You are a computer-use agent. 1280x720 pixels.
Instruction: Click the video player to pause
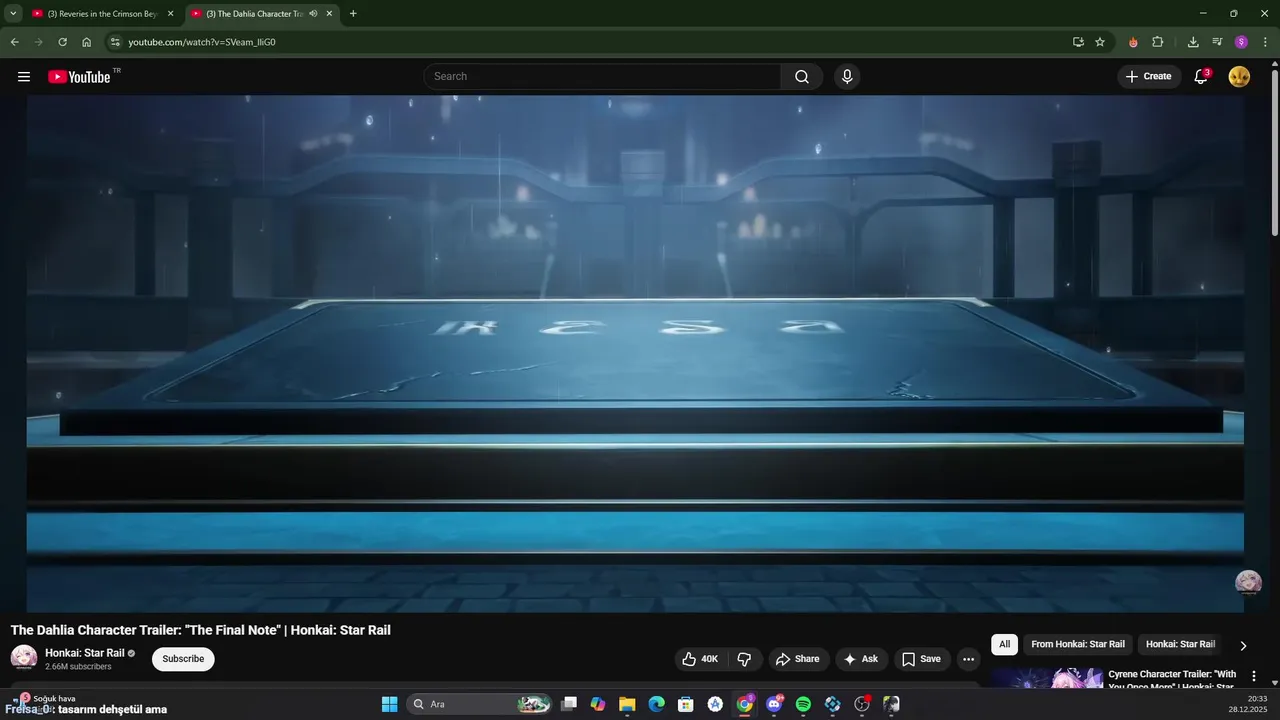coord(635,354)
